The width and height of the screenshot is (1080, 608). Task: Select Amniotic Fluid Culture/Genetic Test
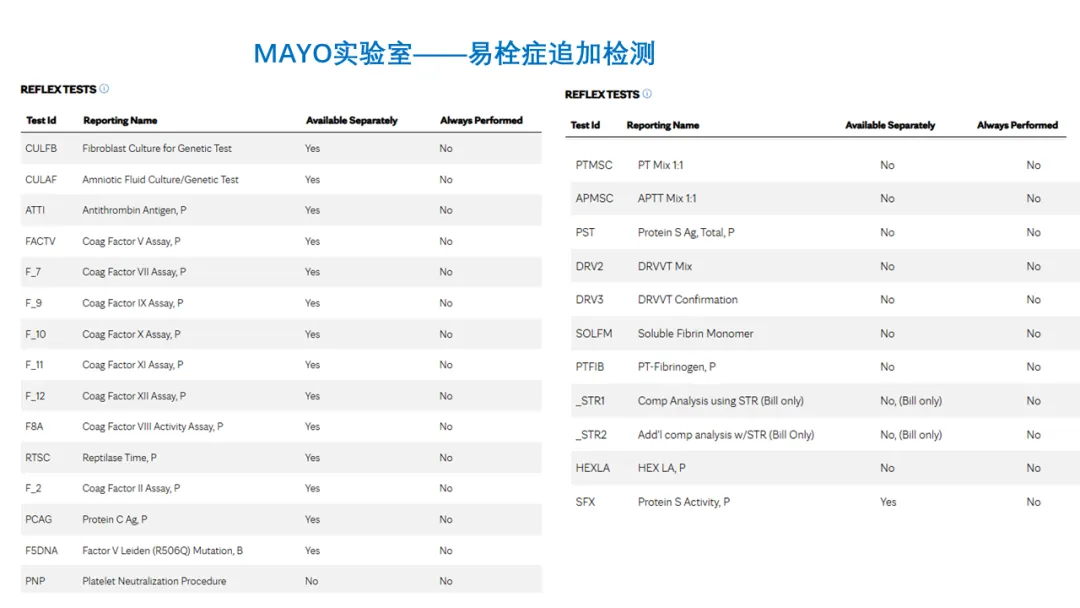click(x=160, y=180)
